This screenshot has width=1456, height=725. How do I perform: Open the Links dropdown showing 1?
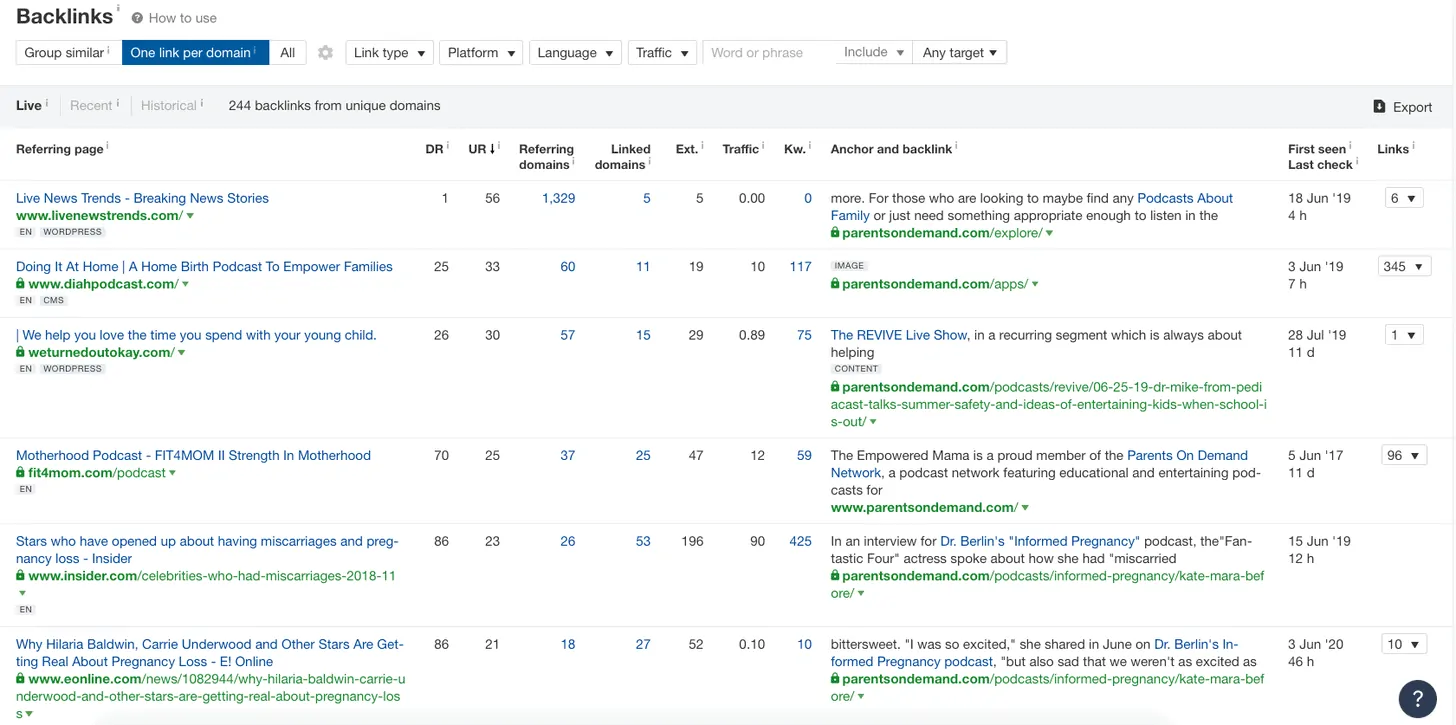click(1403, 336)
